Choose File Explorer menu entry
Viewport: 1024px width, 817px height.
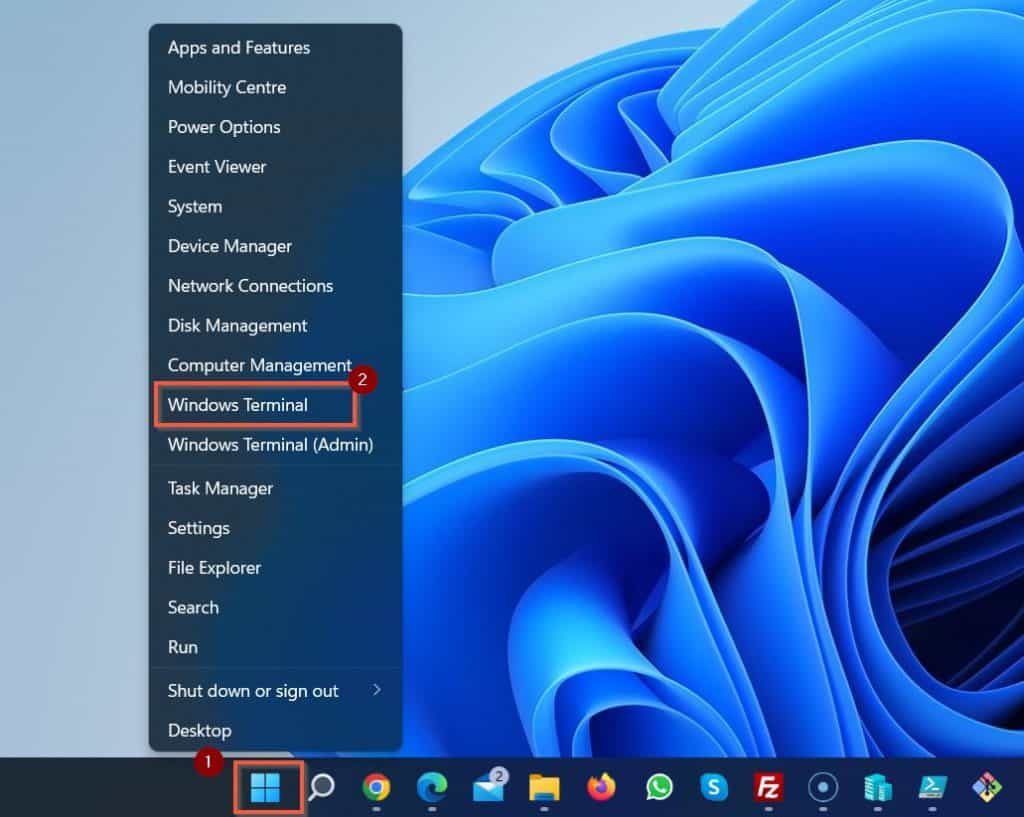[276, 568]
